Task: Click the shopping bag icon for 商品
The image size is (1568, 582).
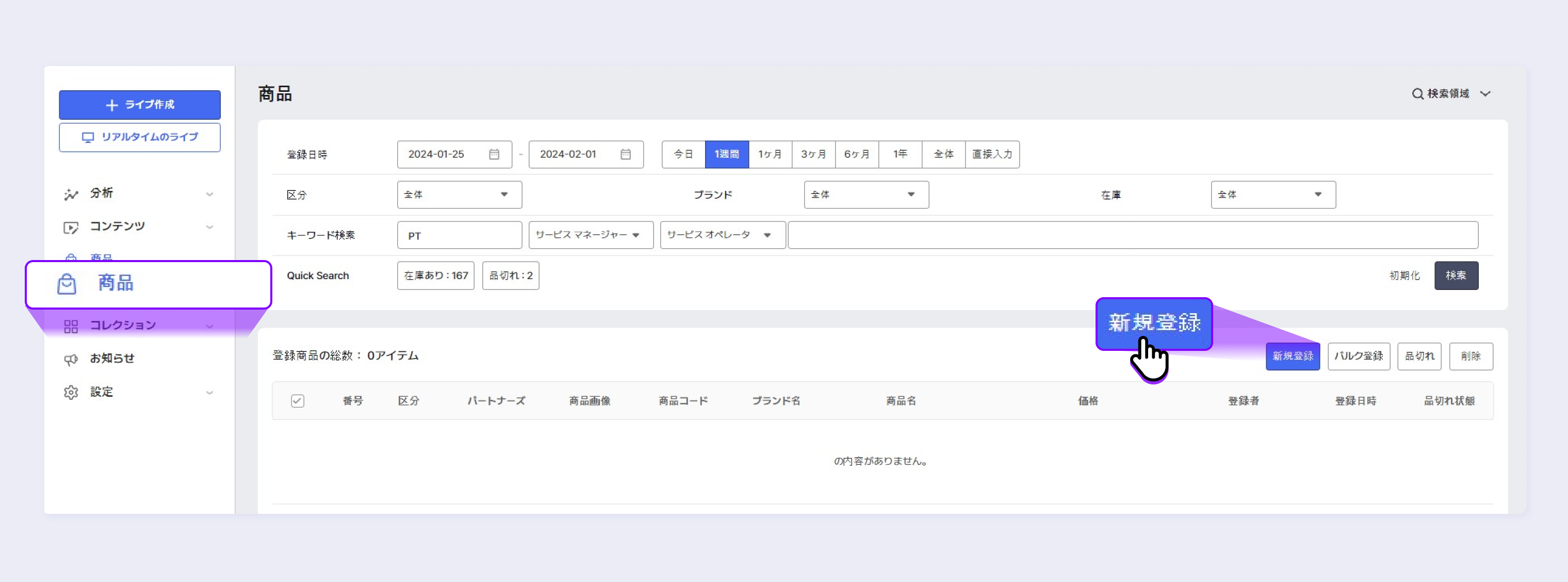Action: [67, 284]
